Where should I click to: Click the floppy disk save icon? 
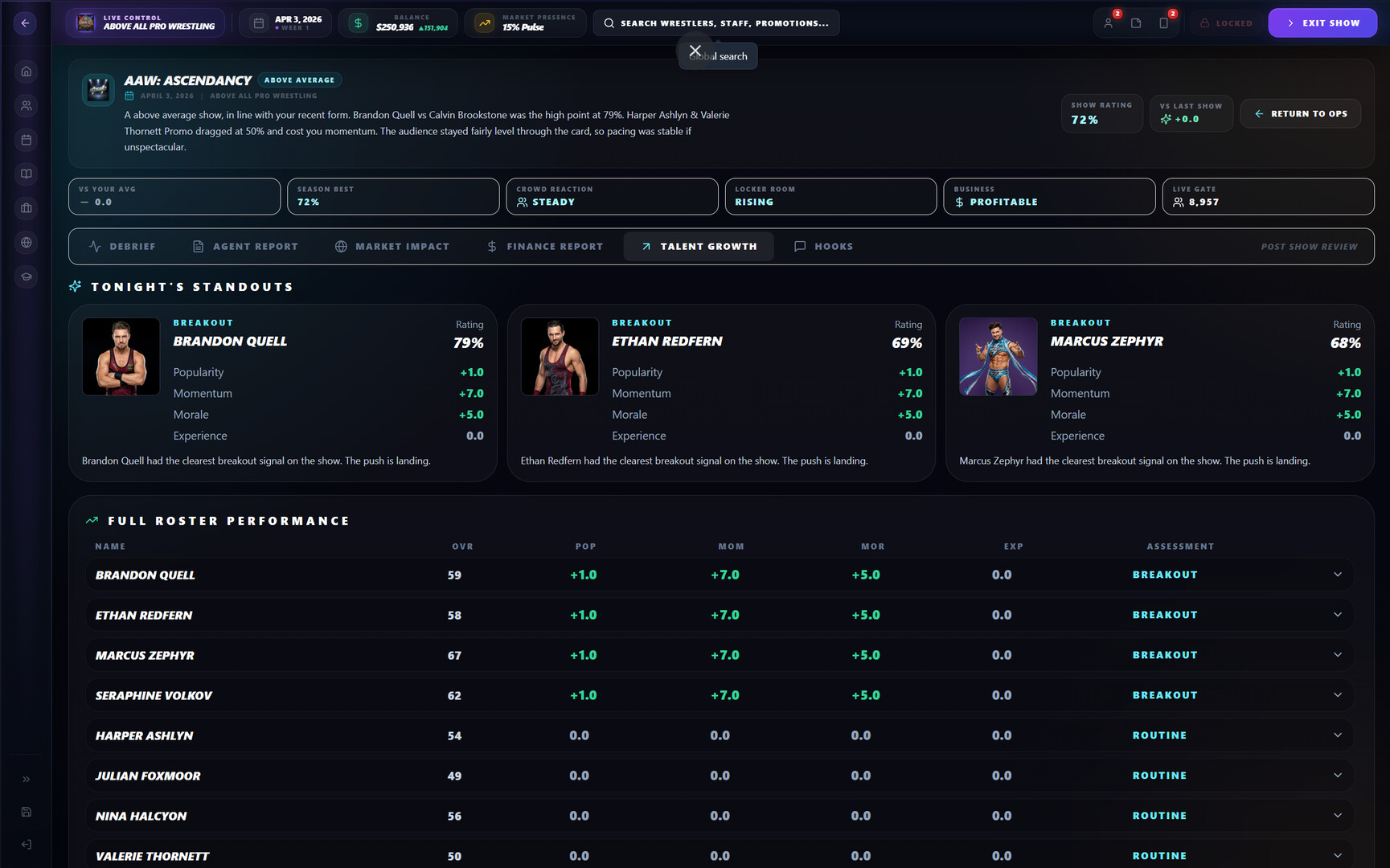(x=26, y=812)
